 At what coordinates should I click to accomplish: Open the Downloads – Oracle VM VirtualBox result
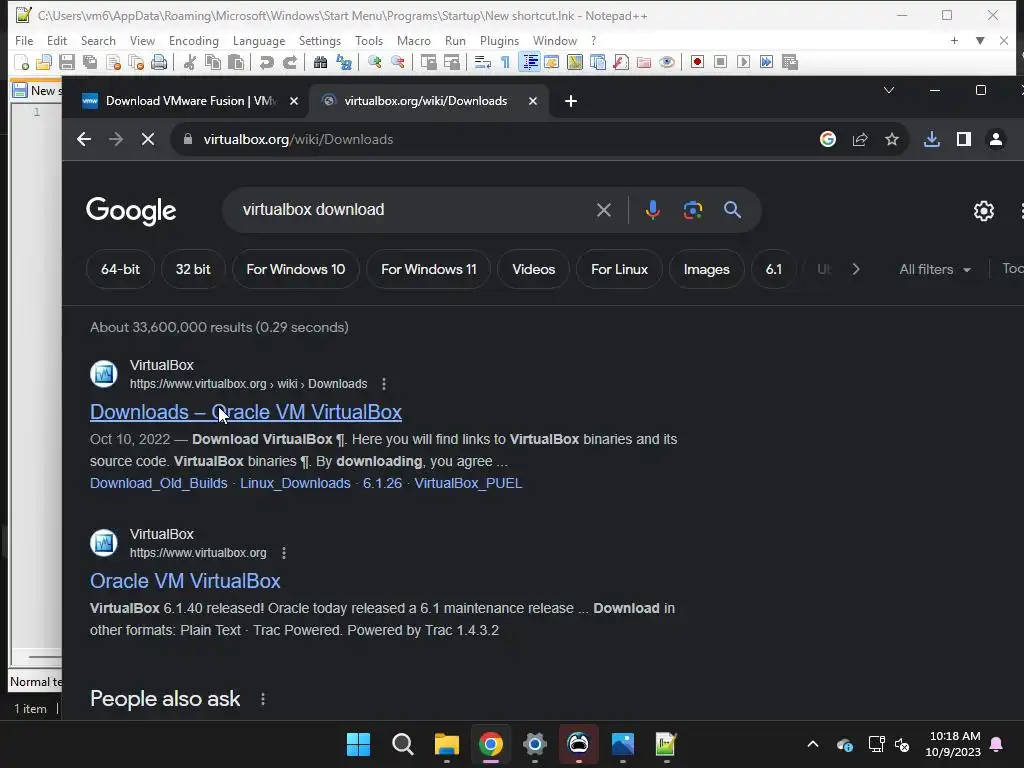(246, 412)
